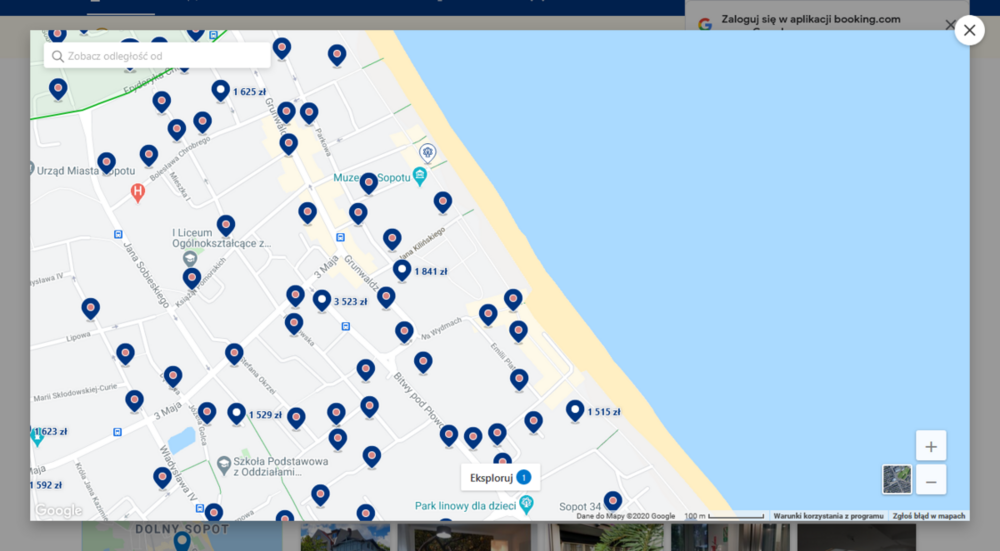Viewport: 1000px width, 551px height.
Task: Click the 1 529 zł map pin
Action: (237, 412)
